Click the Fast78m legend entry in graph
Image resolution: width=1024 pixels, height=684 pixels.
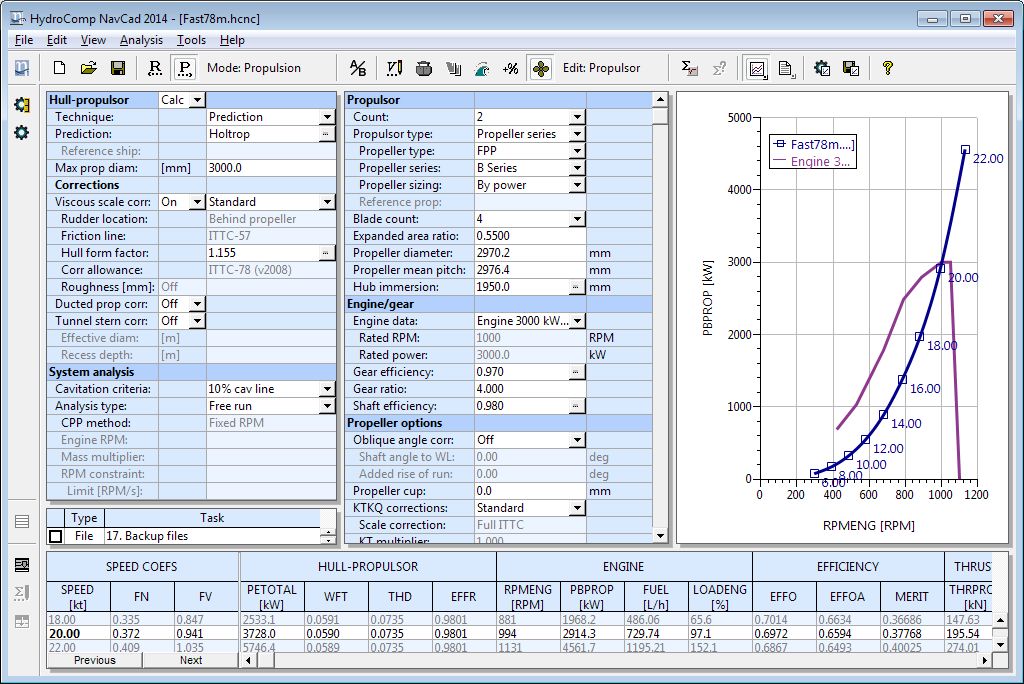814,144
